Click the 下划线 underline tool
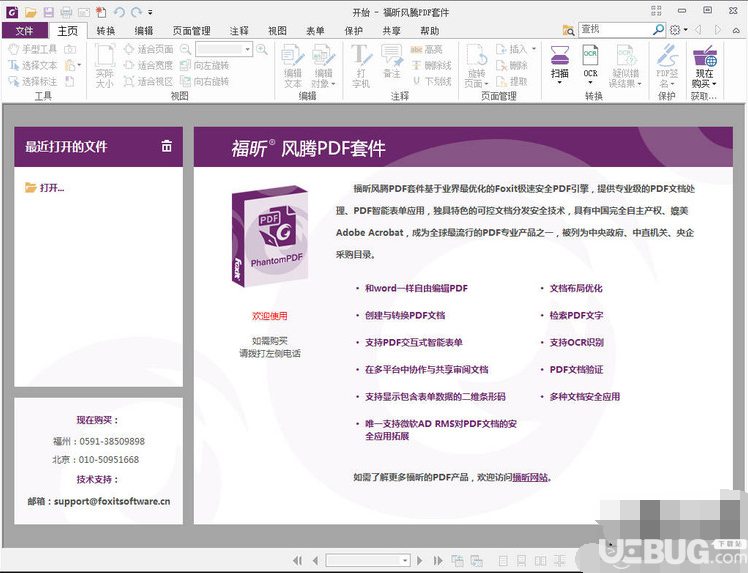Screen dimensions: 748x573 pos(431,82)
